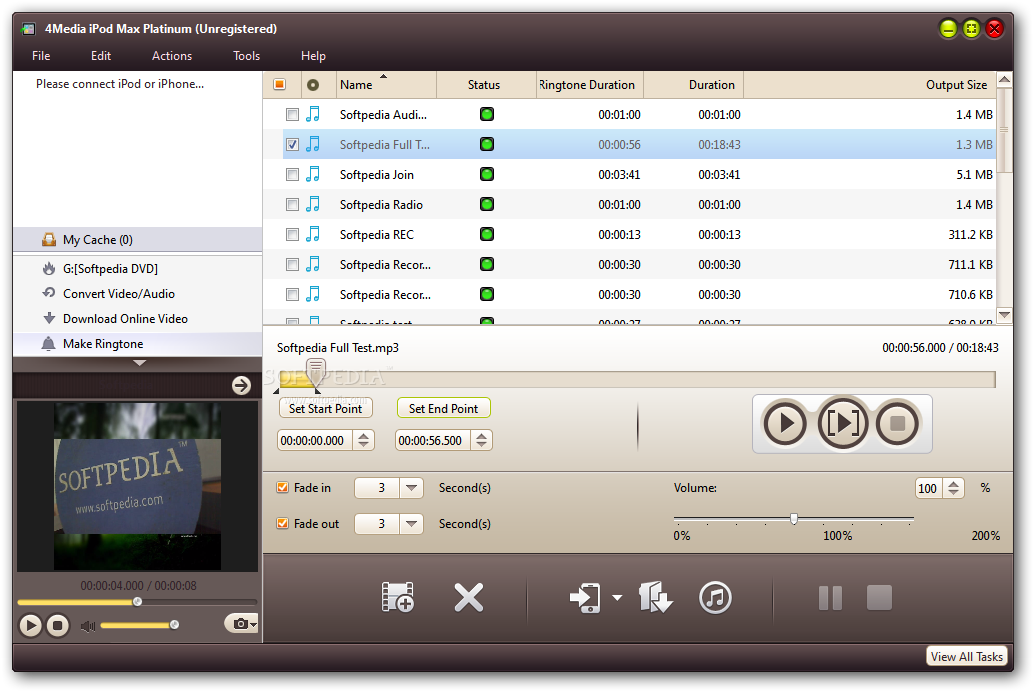Click the music note icon of Softpedia Radio
This screenshot has height=692, width=1034.
tap(313, 204)
